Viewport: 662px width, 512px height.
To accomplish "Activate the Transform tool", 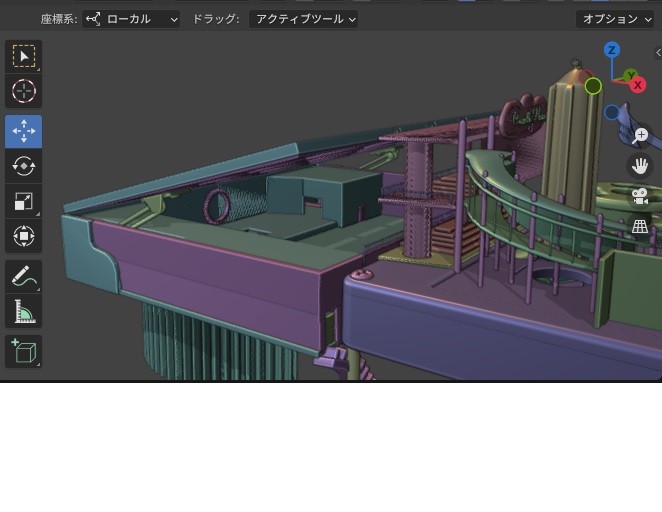I will [24, 236].
